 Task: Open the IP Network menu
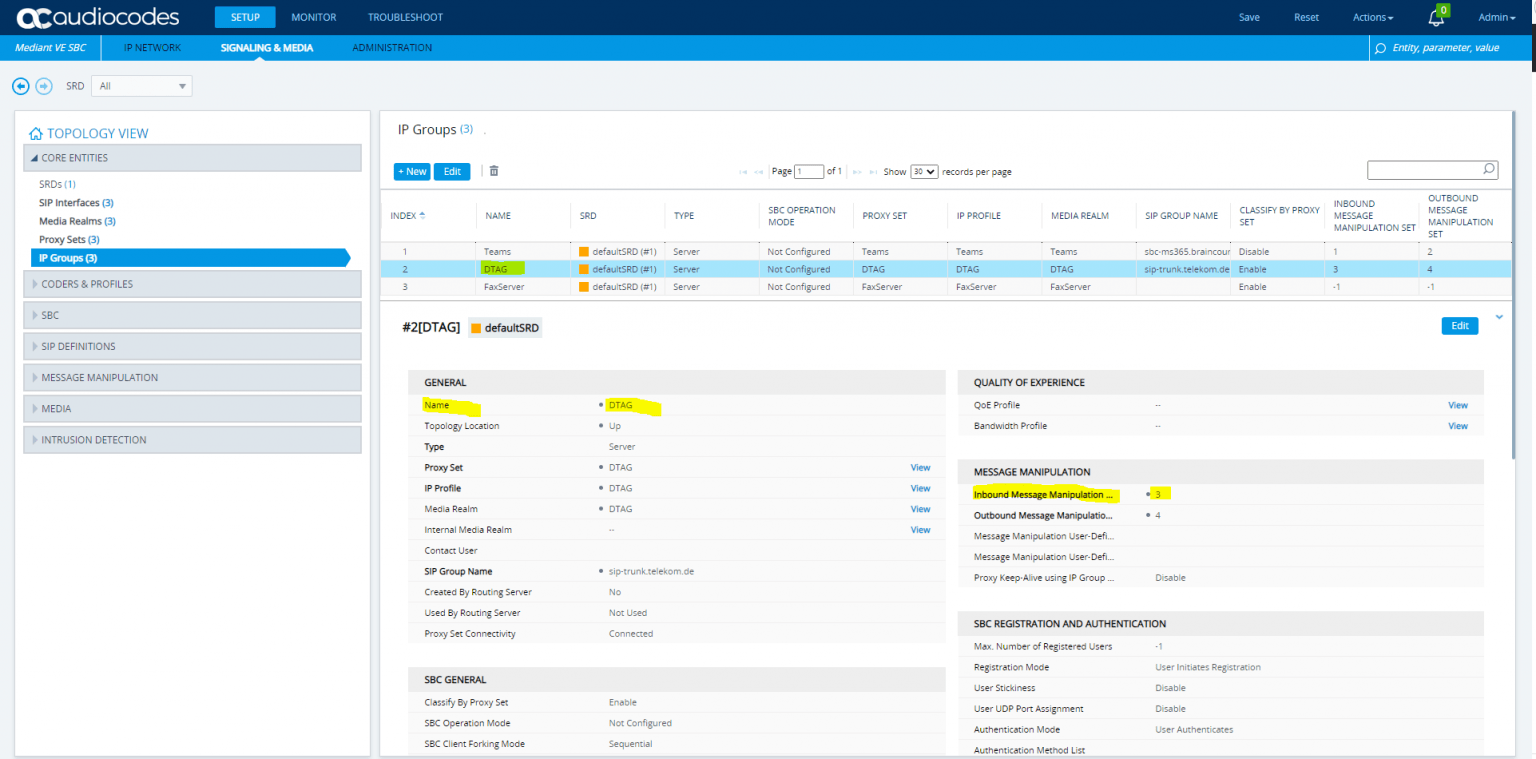point(153,48)
